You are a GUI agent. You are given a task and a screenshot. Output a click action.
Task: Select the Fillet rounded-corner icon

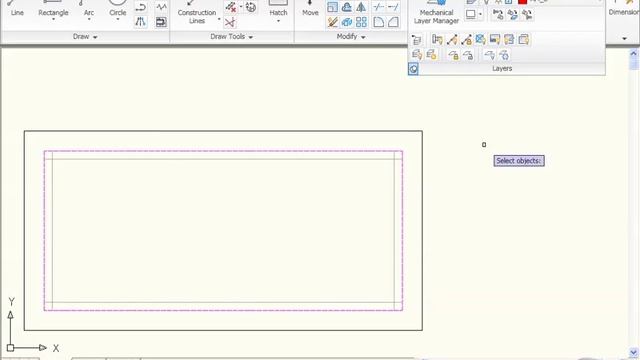pyautogui.click(x=378, y=22)
